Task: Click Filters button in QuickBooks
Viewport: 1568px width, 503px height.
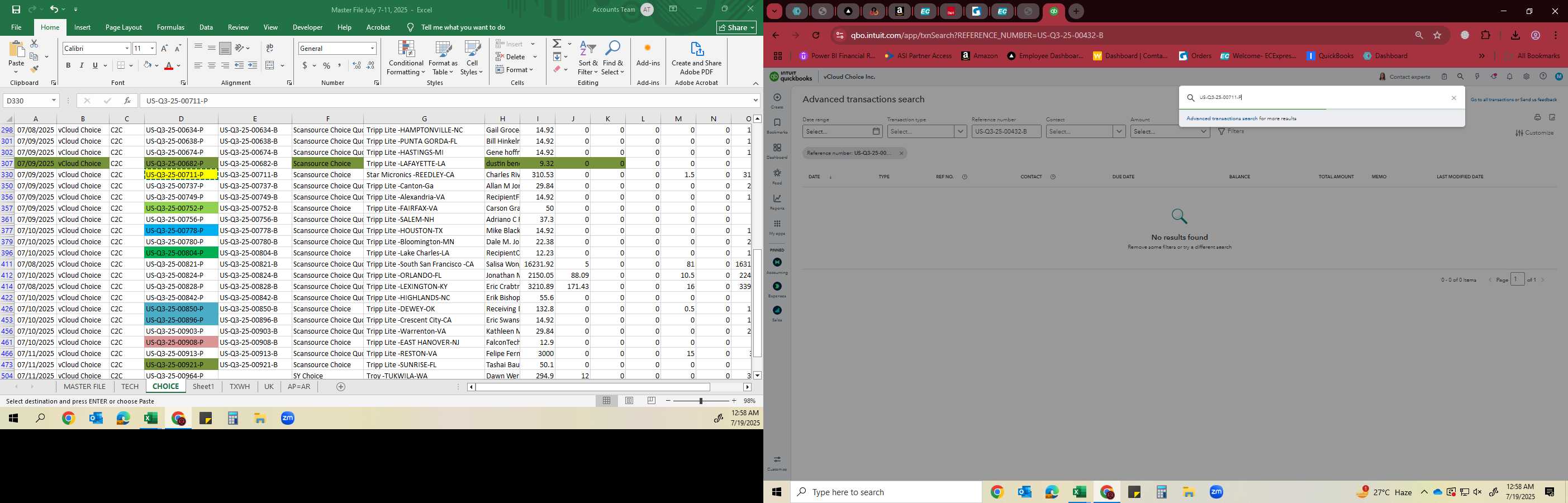Action: point(1231,131)
